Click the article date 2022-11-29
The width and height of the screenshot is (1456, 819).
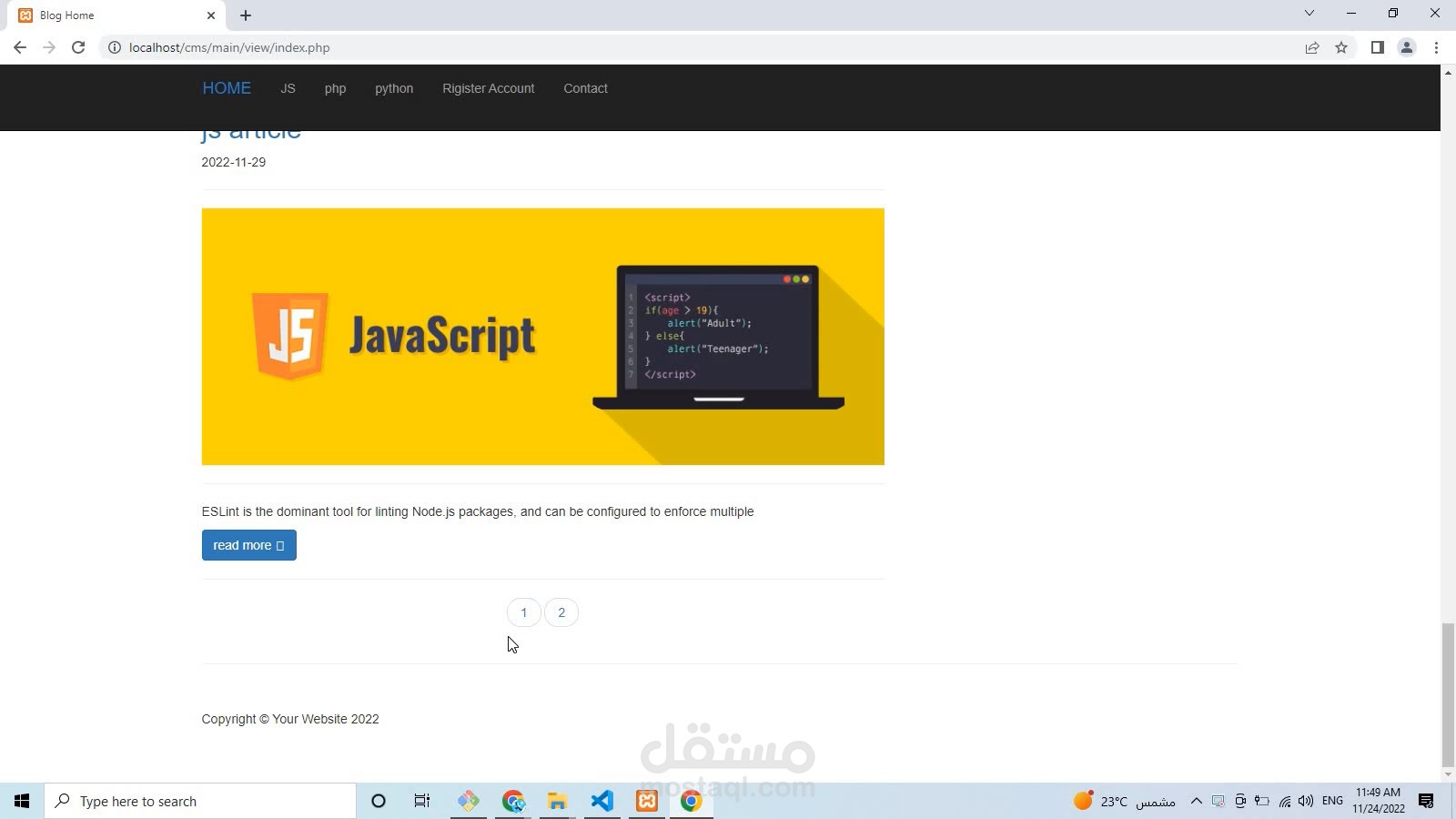click(x=234, y=162)
